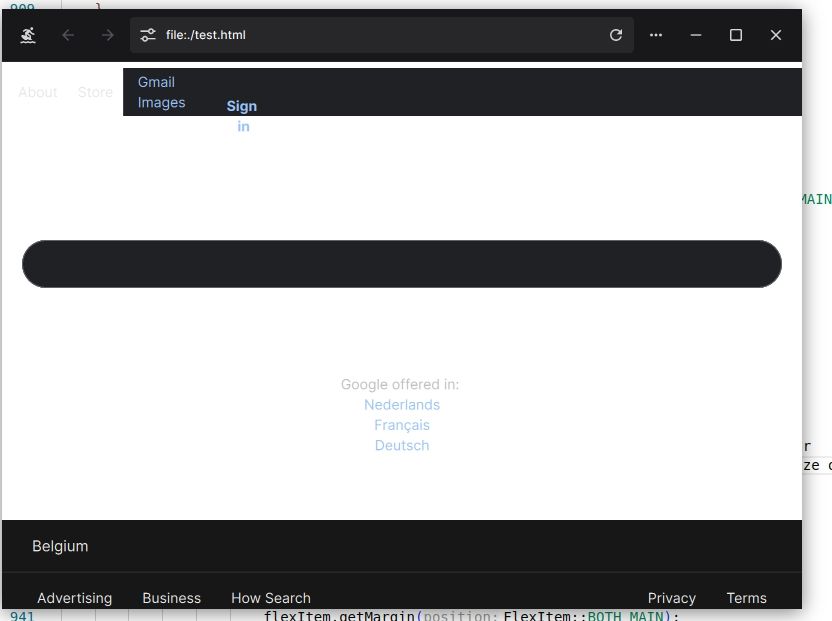Click line number 941 in code editor behind
The image size is (832, 621).
(x=22, y=616)
